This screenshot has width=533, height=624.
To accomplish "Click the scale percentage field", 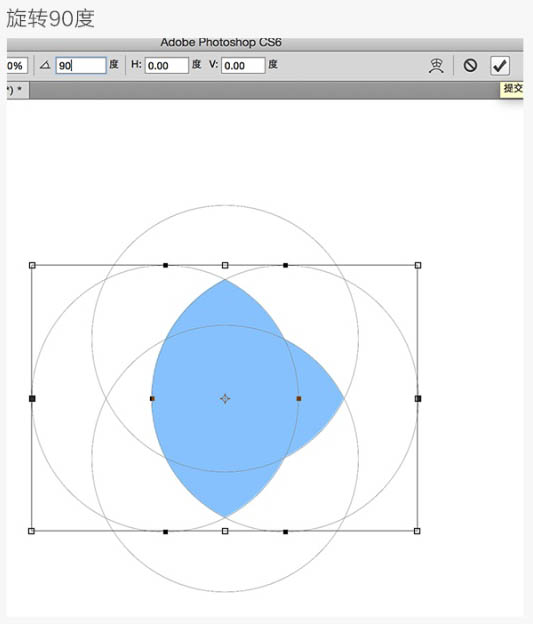I will point(17,66).
